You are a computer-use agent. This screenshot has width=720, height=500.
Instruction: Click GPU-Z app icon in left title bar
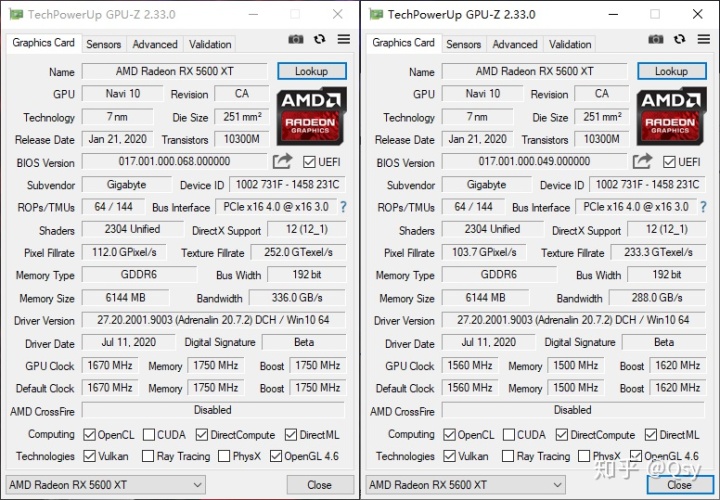coord(16,14)
